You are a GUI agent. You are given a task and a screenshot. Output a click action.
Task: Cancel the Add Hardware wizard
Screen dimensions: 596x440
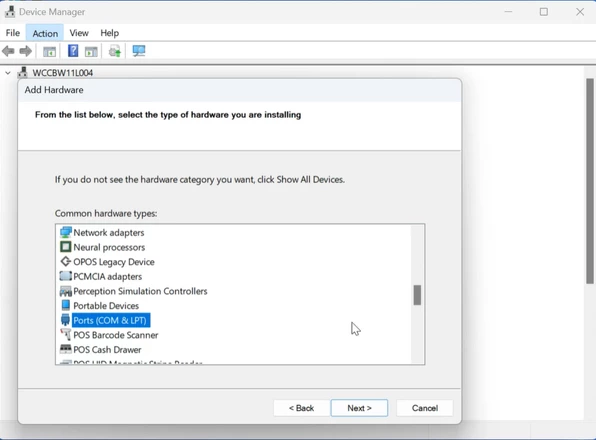[x=425, y=408]
